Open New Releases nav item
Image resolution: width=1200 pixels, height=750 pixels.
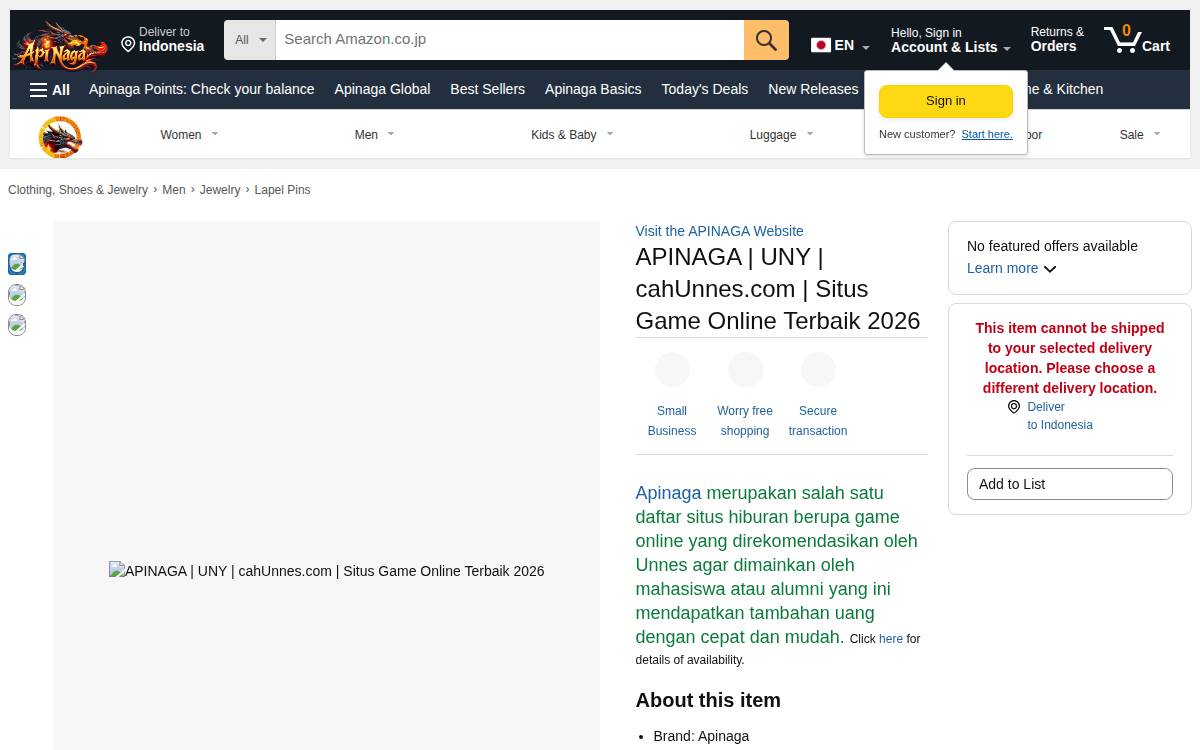pyautogui.click(x=813, y=89)
